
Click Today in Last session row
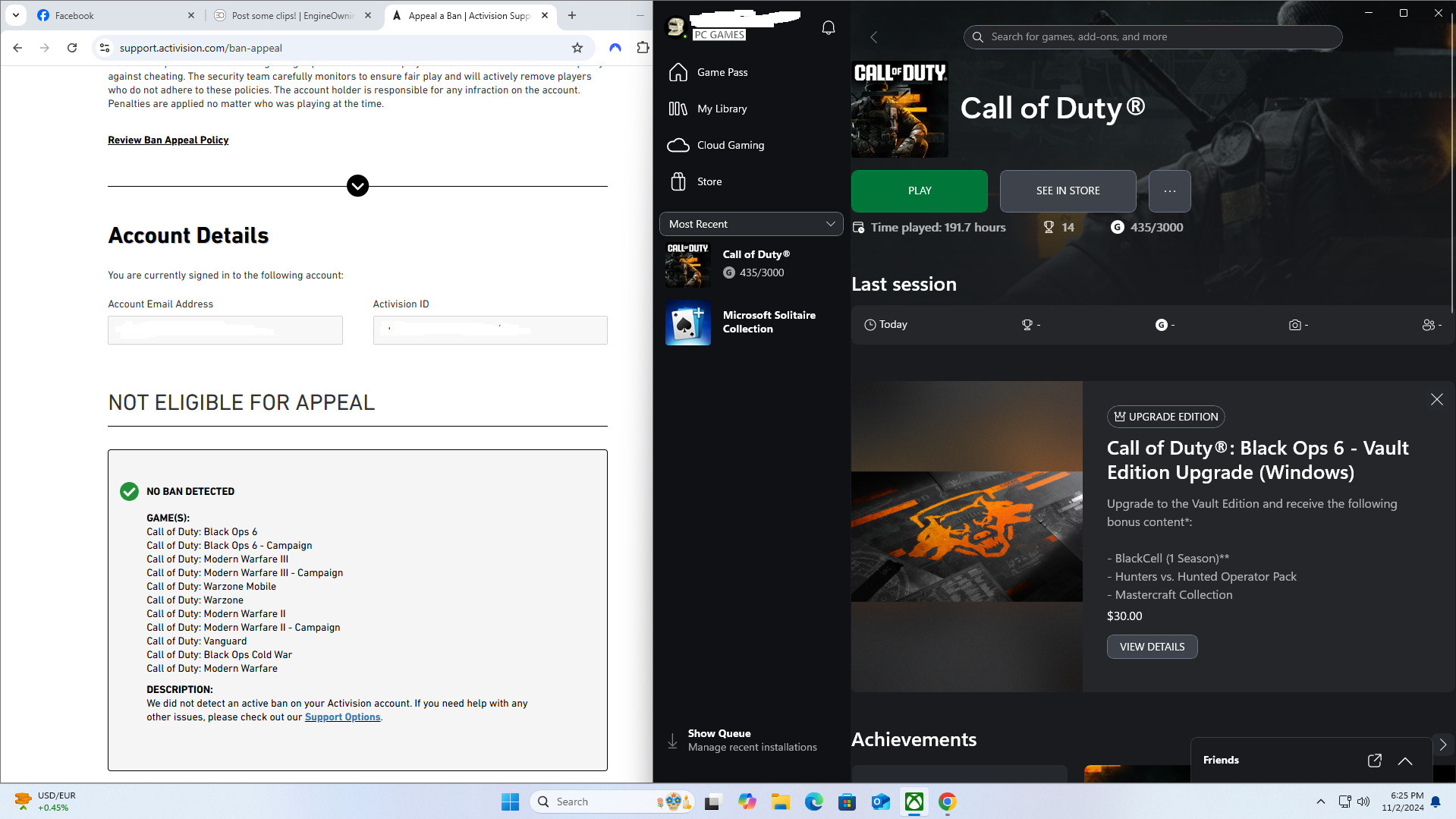[x=885, y=325]
